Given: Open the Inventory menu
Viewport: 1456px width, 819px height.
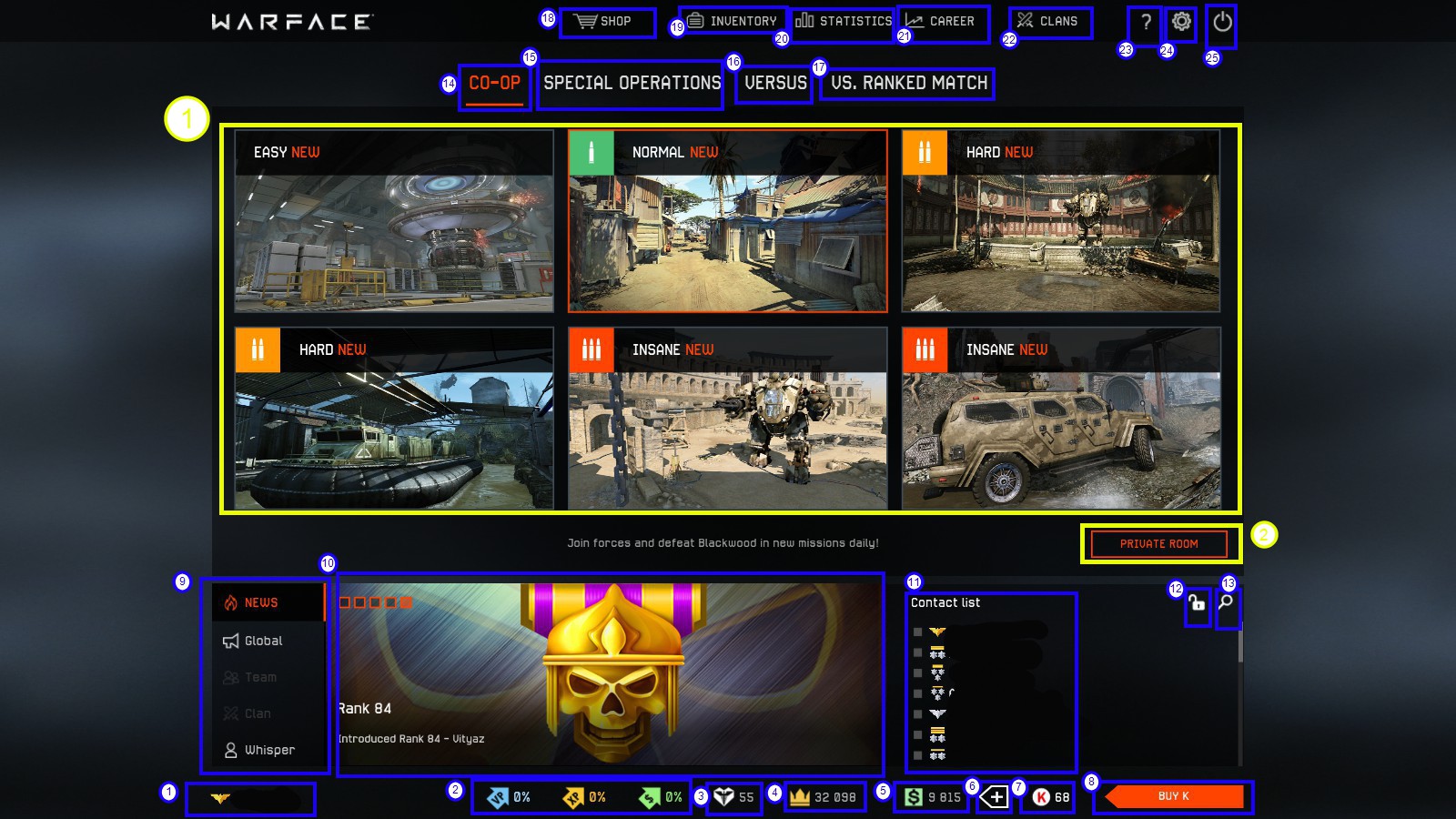Looking at the screenshot, I should click(x=733, y=22).
